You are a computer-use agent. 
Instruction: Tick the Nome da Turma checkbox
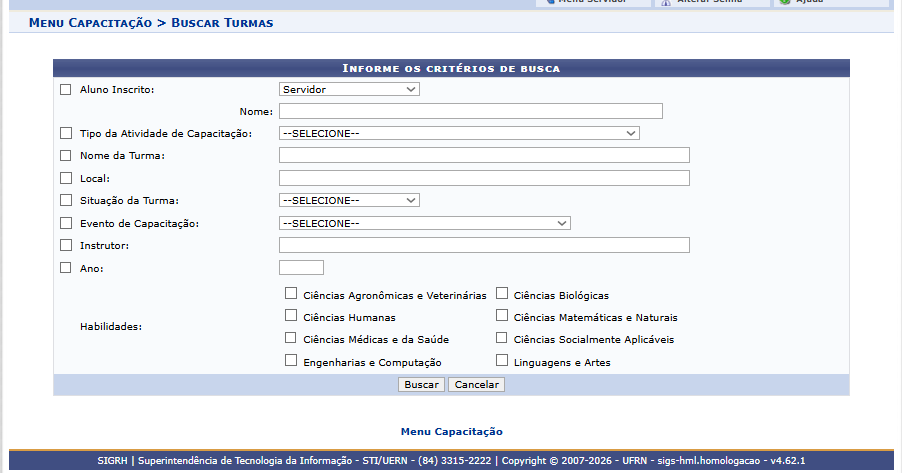point(66,155)
